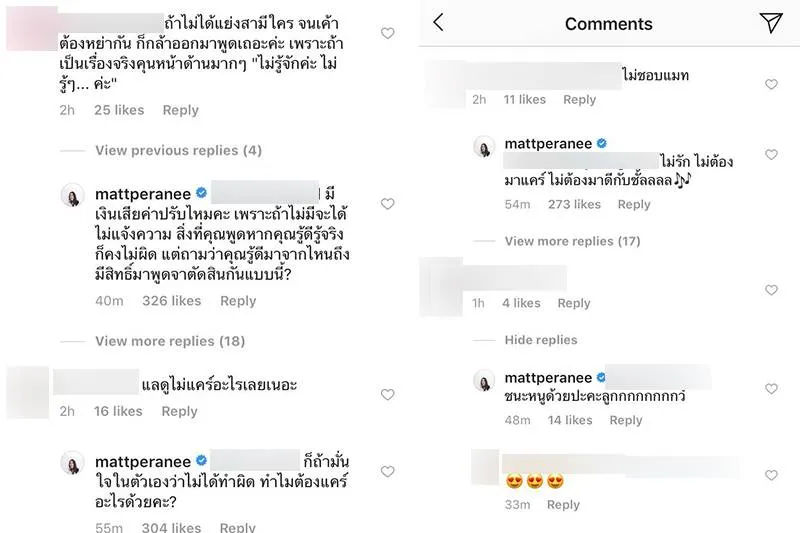Like the comment with 16 likes
800x533 pixels.
click(388, 395)
